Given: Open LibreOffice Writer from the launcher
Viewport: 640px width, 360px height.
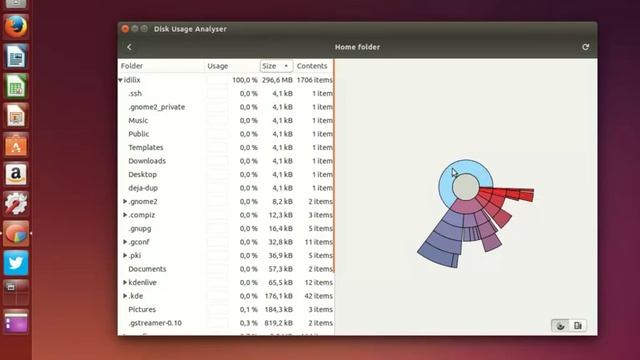Looking at the screenshot, I should (x=16, y=57).
